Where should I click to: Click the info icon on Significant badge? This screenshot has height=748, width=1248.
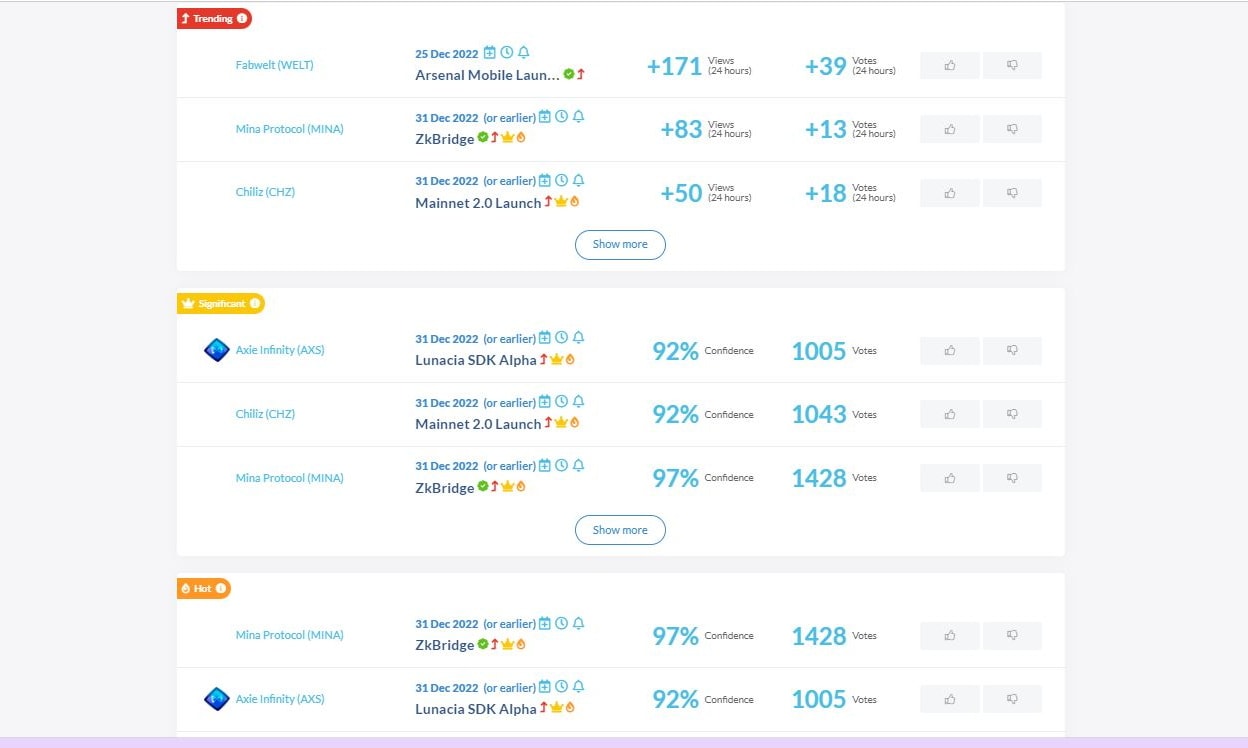(x=254, y=303)
